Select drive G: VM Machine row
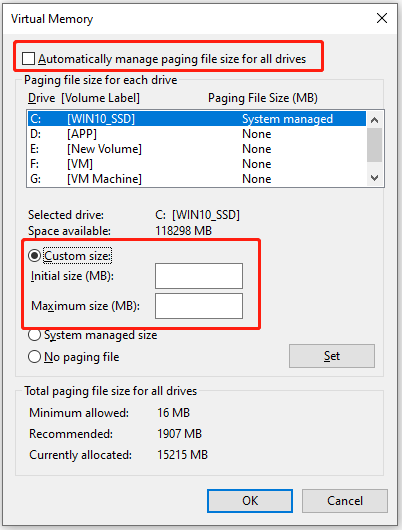Screen dimensions: 402x530 click(x=197, y=179)
